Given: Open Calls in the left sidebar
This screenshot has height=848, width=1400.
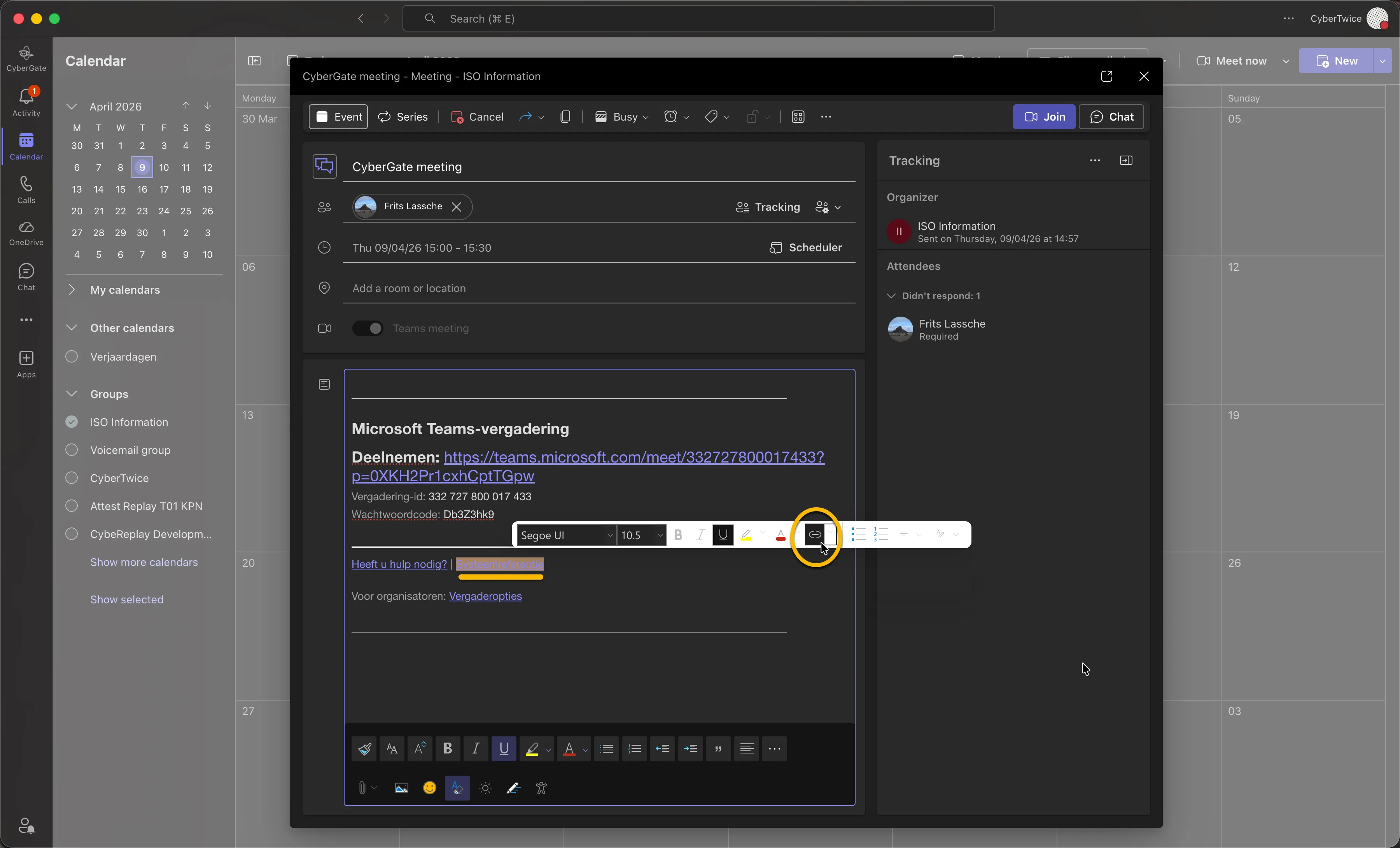Looking at the screenshot, I should click(x=26, y=190).
